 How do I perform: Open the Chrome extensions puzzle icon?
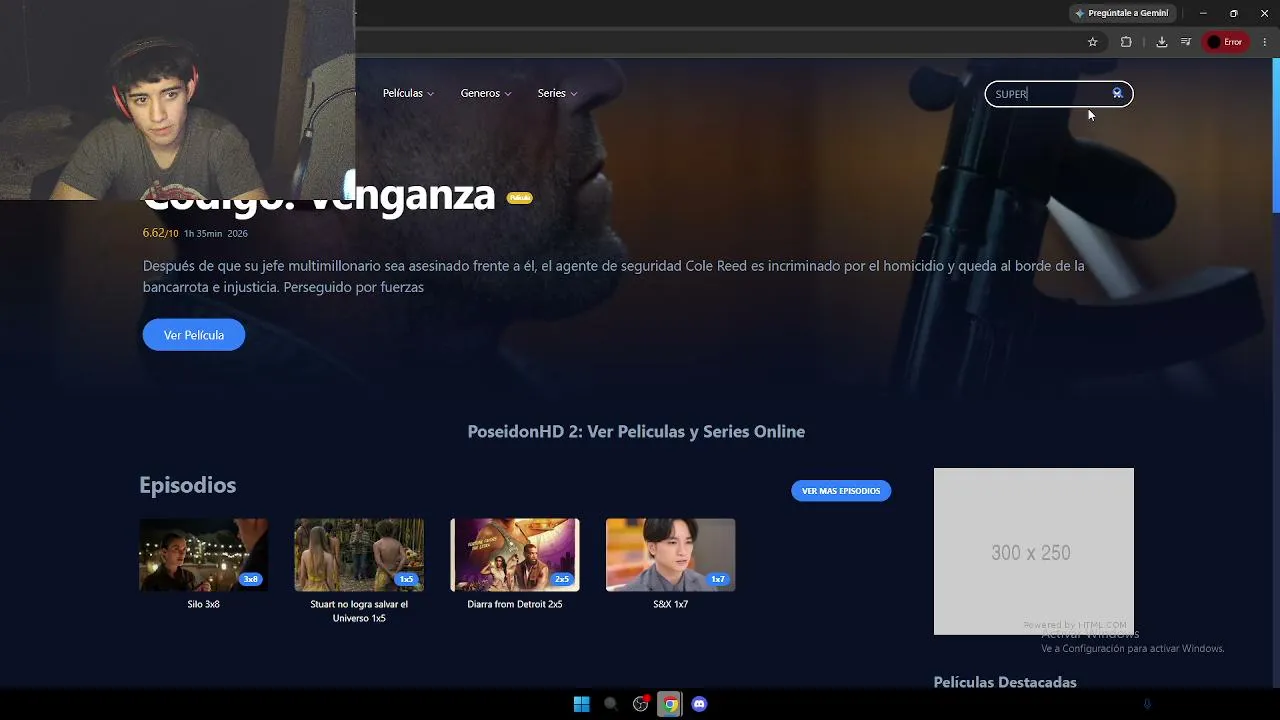tap(1126, 42)
